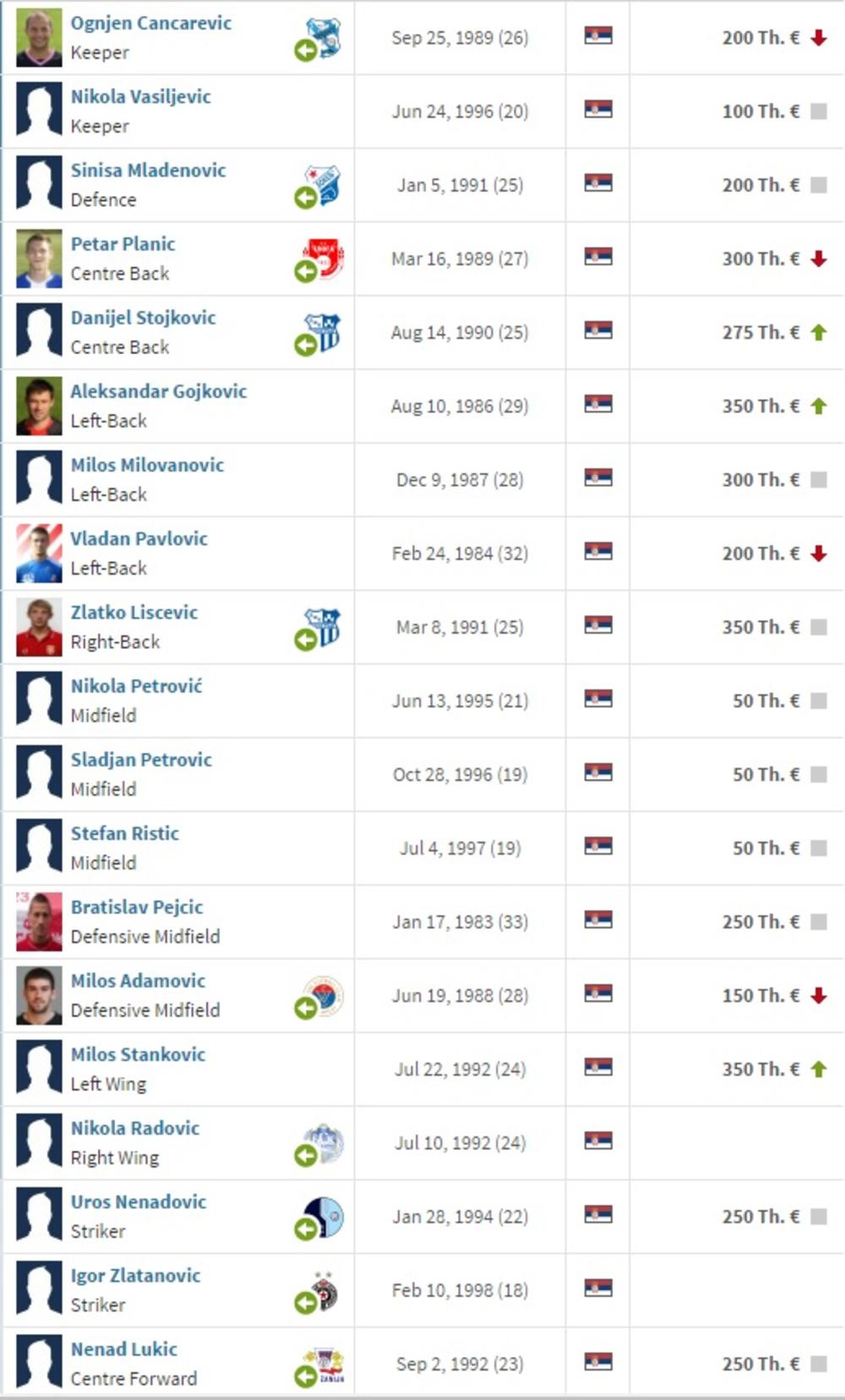Click the green arrow beside Milos Stankovic's value
Image resolution: width=845 pixels, height=1400 pixels.
[818, 1069]
